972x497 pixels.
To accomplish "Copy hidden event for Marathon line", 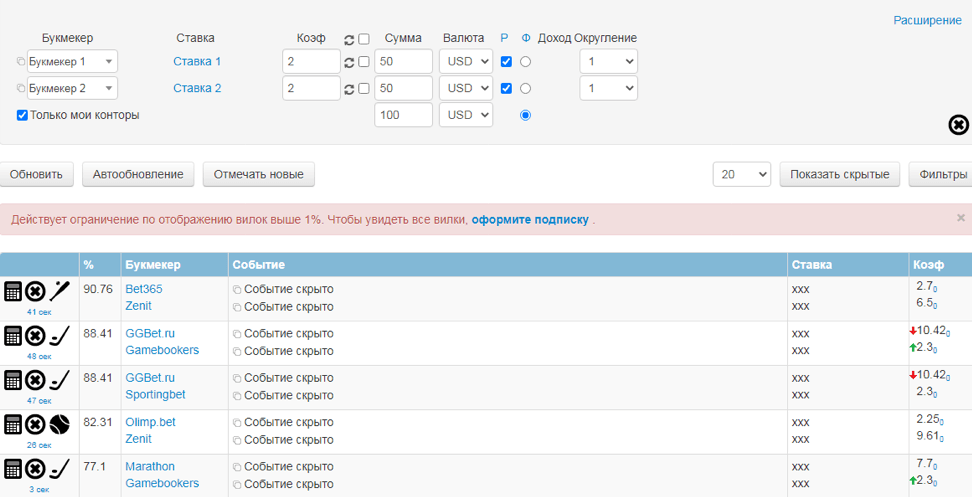I will (237, 467).
